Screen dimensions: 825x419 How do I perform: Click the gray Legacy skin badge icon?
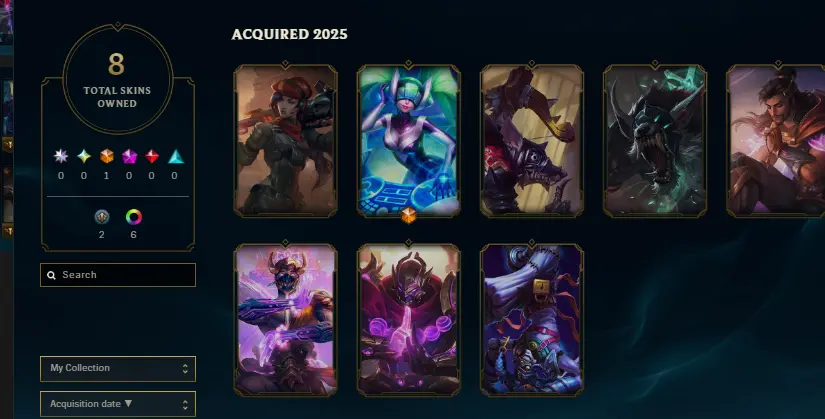coord(102,216)
